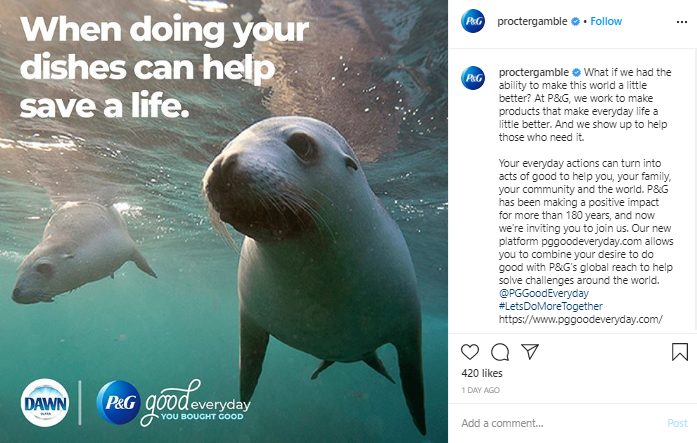
Task: Click the seal photo in the post
Action: pyautogui.click(x=224, y=221)
